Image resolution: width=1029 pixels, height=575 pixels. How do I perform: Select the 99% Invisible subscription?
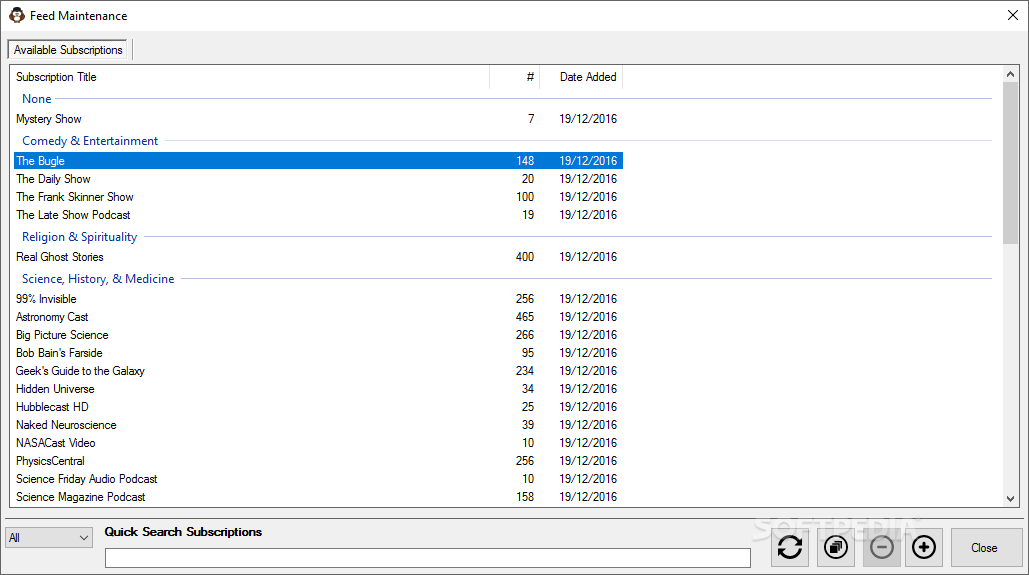(318, 299)
